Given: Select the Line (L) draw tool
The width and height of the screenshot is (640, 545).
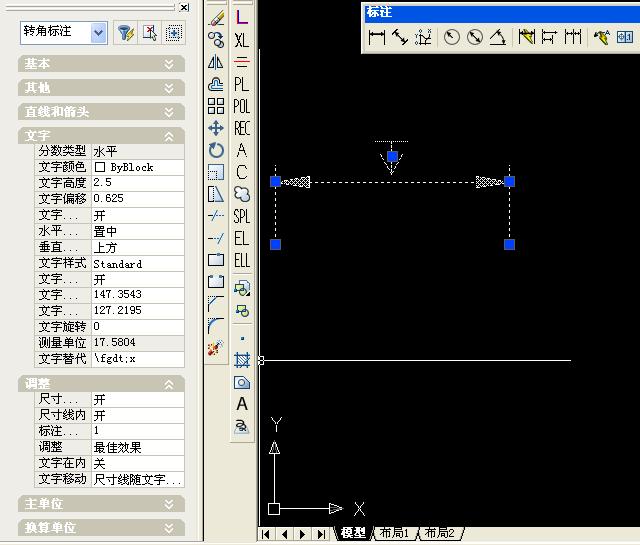Looking at the screenshot, I should pos(242,18).
